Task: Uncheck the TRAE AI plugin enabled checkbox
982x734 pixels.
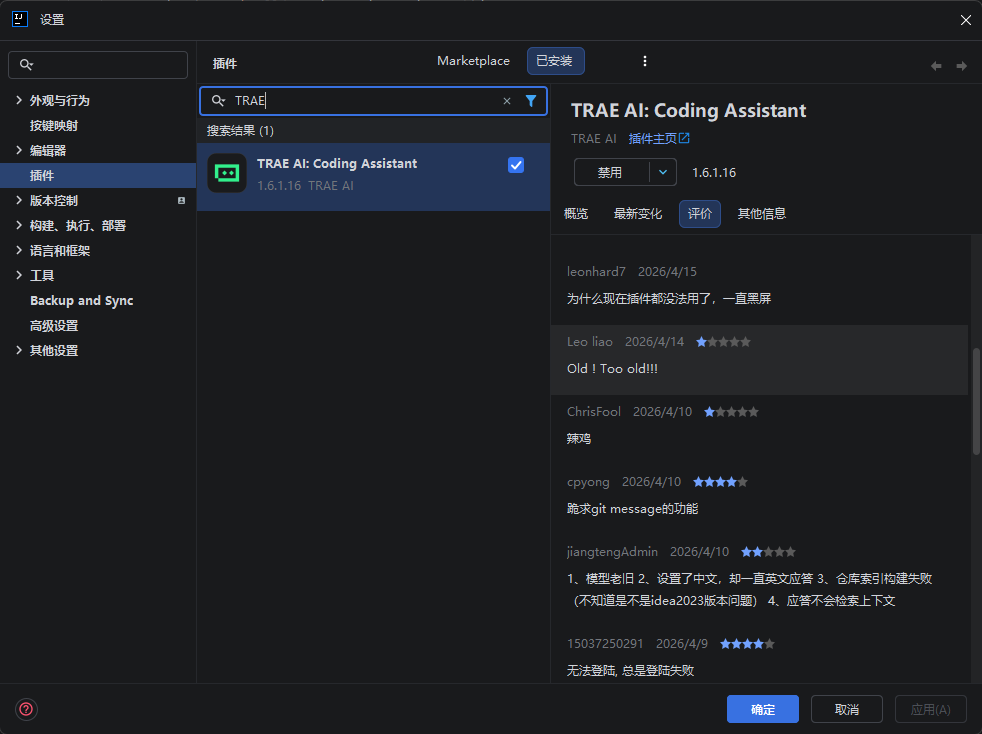Action: 516,165
